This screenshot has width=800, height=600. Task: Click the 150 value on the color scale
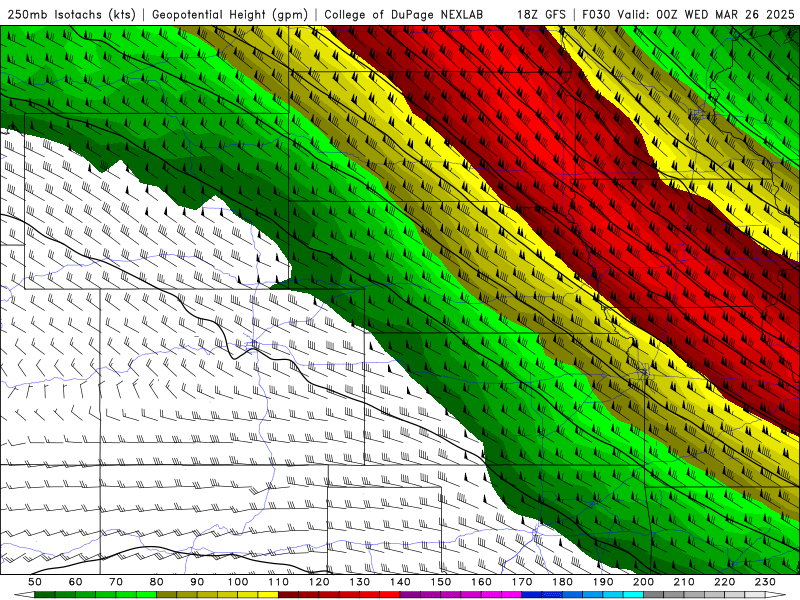click(x=441, y=582)
